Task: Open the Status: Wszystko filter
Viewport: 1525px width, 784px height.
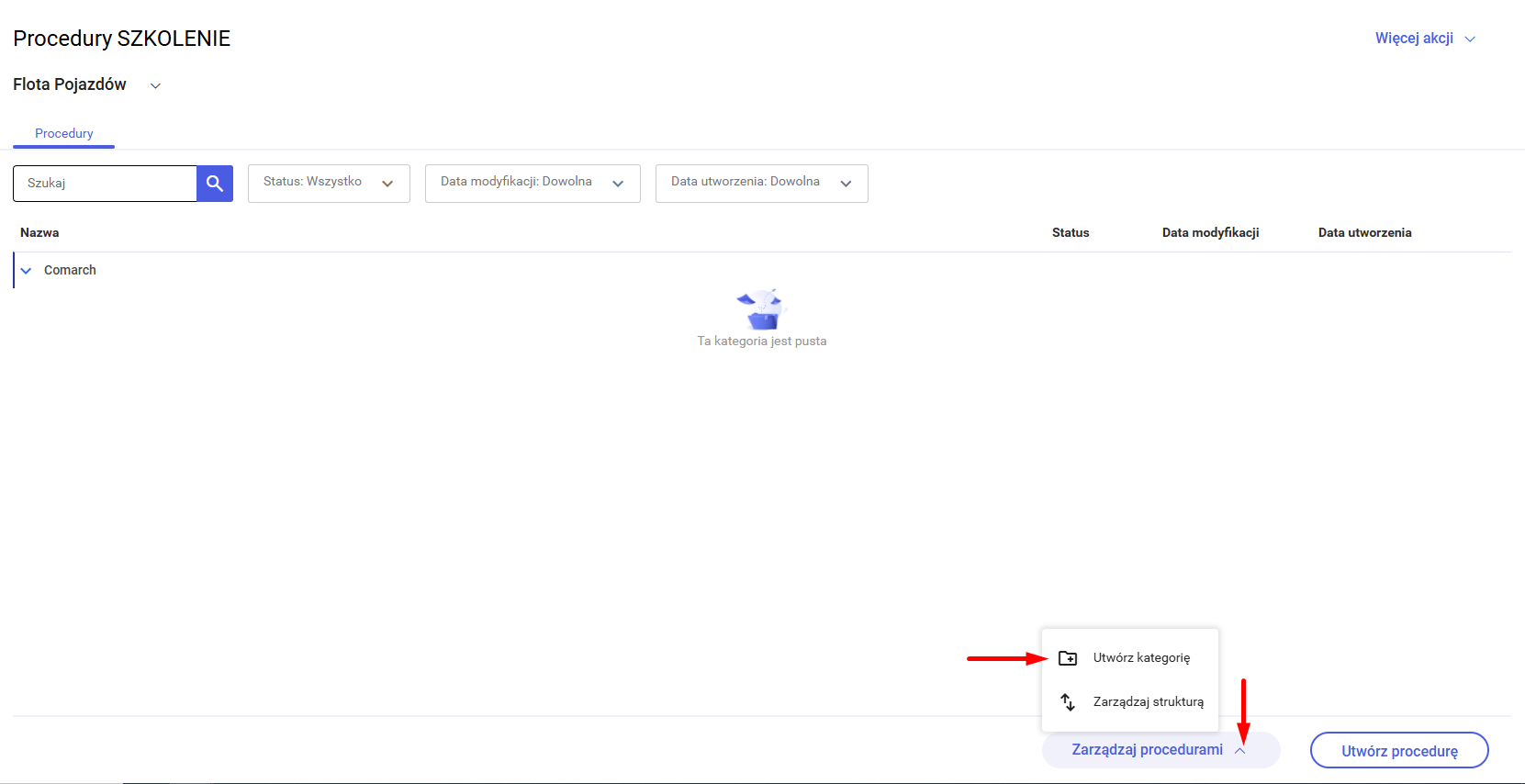Action: (x=329, y=184)
